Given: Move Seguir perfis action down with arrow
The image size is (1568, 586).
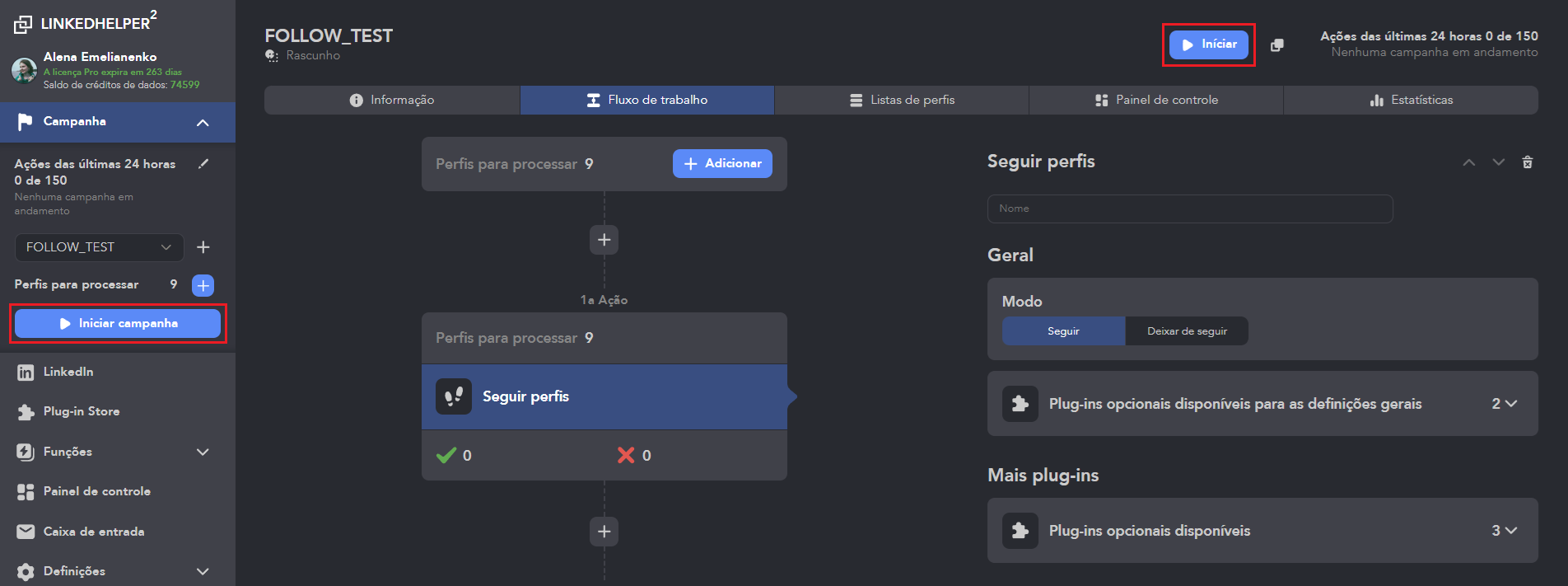Looking at the screenshot, I should click(x=1499, y=162).
